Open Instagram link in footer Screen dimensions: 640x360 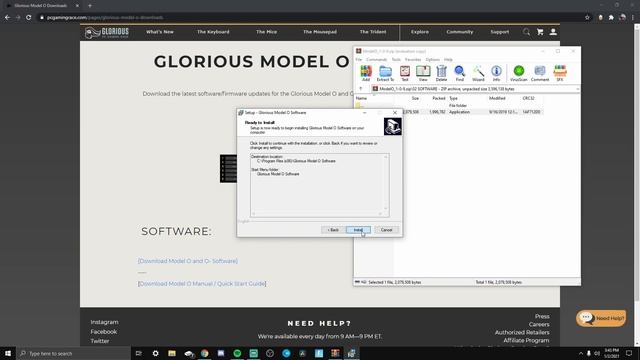click(104, 322)
